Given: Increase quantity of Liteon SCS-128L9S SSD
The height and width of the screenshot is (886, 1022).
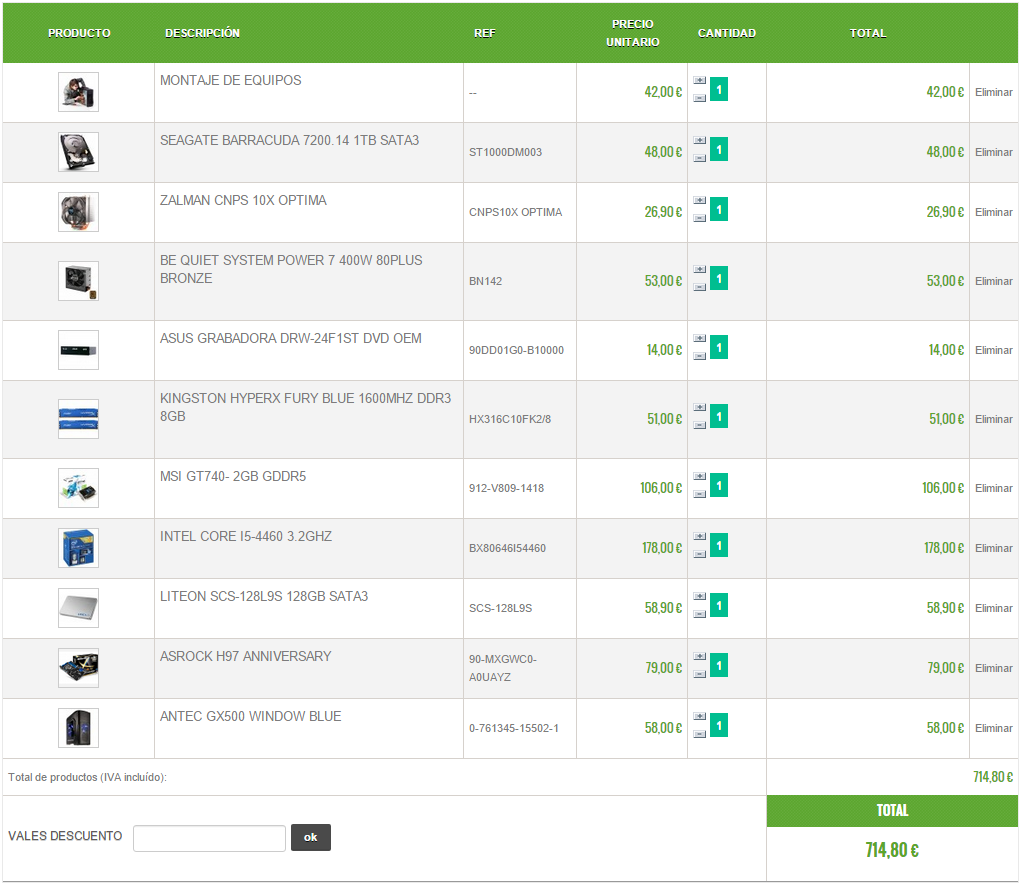Looking at the screenshot, I should click(699, 597).
